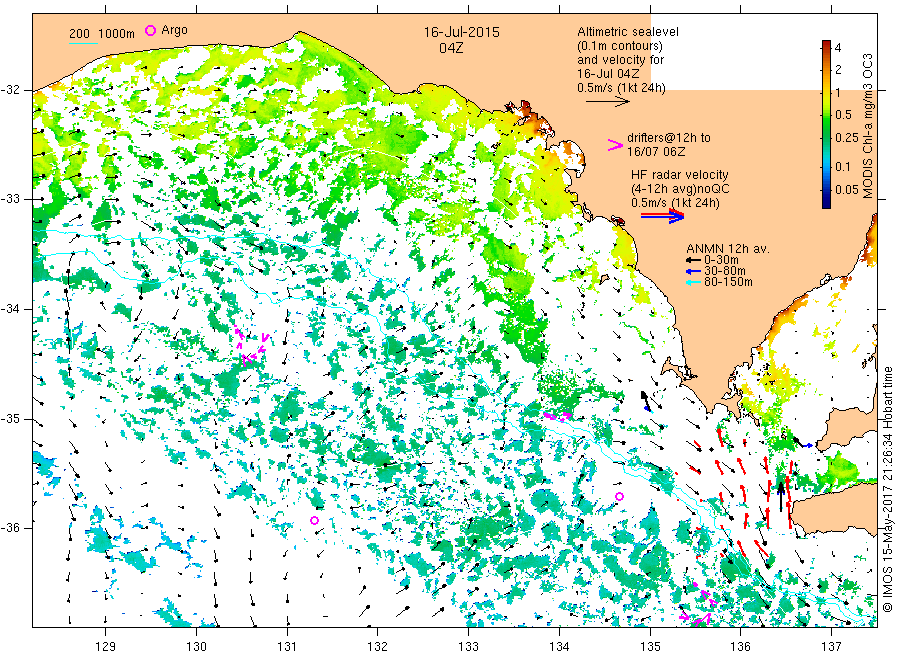Click the '4' tick label on the colorbar
This screenshot has width=900, height=660.
tap(838, 48)
